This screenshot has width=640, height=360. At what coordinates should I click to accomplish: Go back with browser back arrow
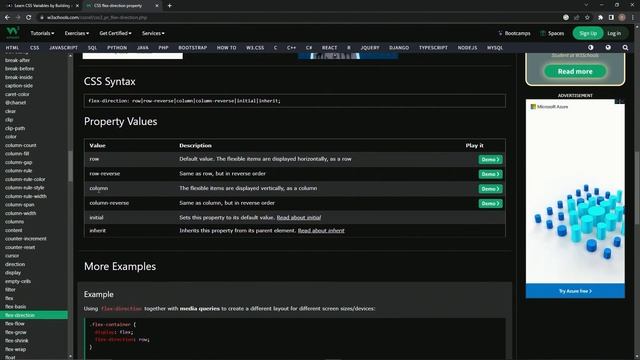tap(7, 18)
